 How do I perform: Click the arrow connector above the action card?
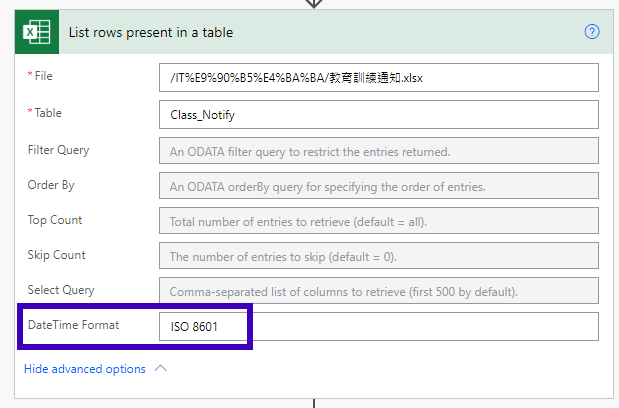tap(314, 4)
